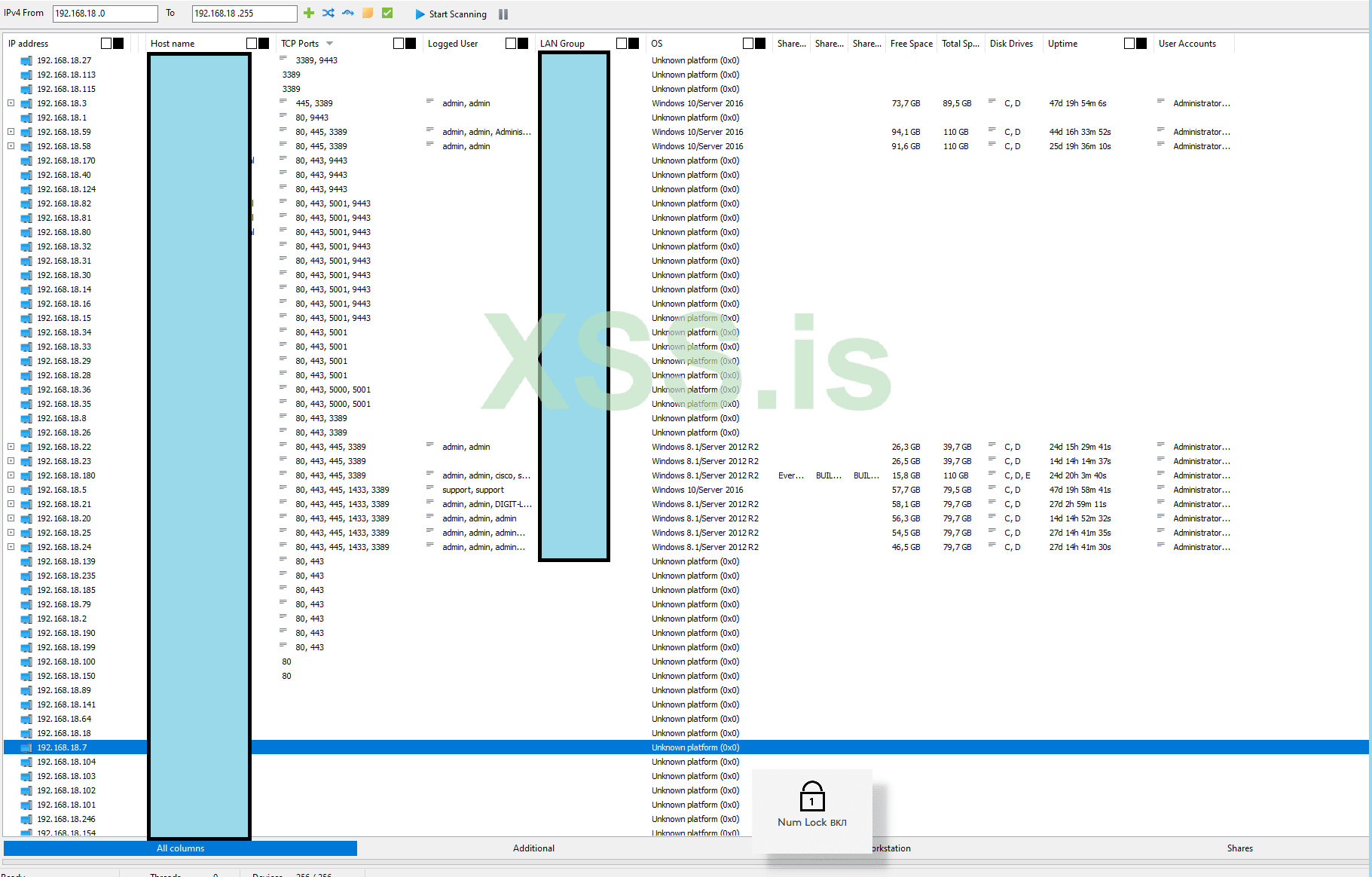Screen dimensions: 1372x877
Task: Sort by the Free Space column header
Action: pyautogui.click(x=912, y=44)
